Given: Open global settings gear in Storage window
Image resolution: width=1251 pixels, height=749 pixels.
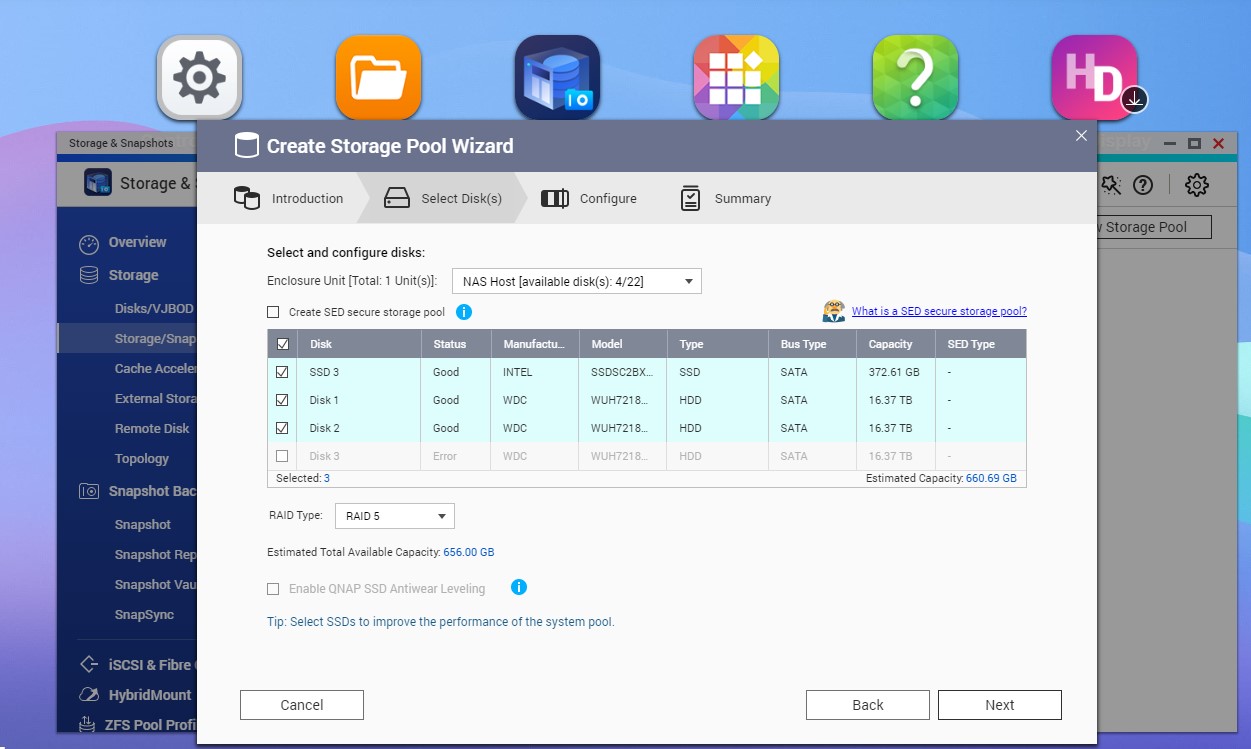Looking at the screenshot, I should click(1196, 185).
